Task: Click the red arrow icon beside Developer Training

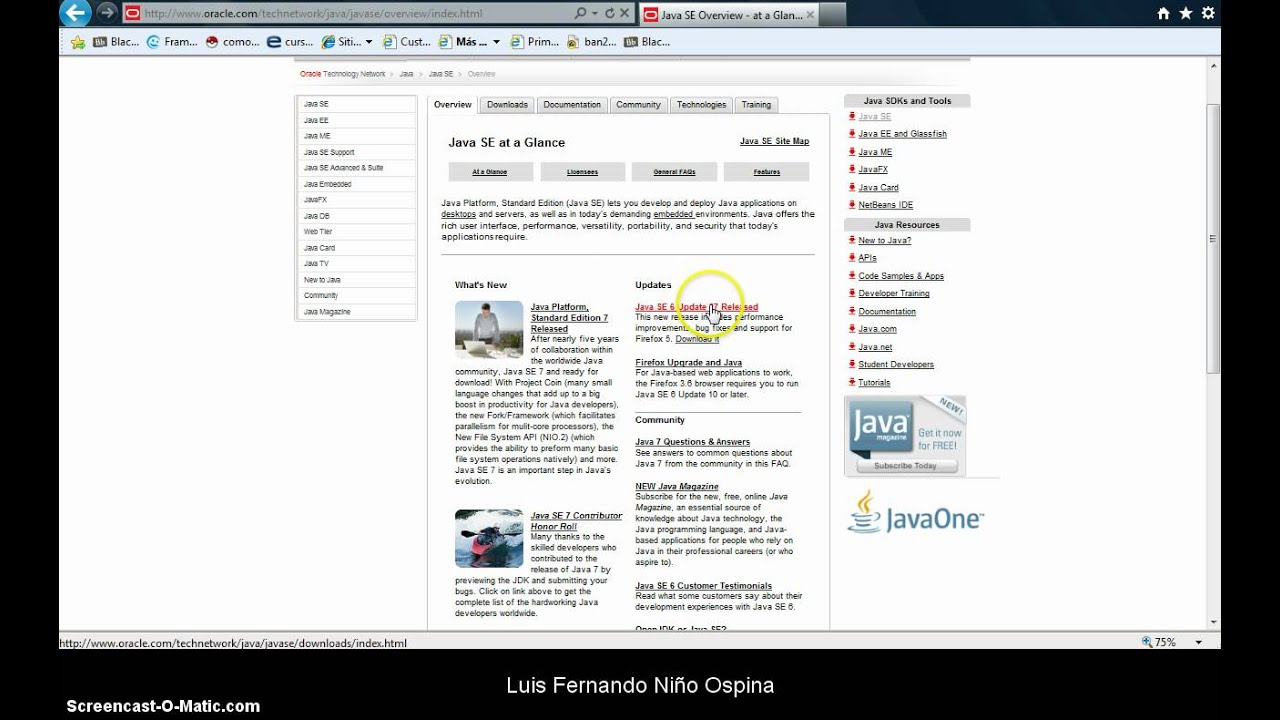Action: pyautogui.click(x=850, y=294)
